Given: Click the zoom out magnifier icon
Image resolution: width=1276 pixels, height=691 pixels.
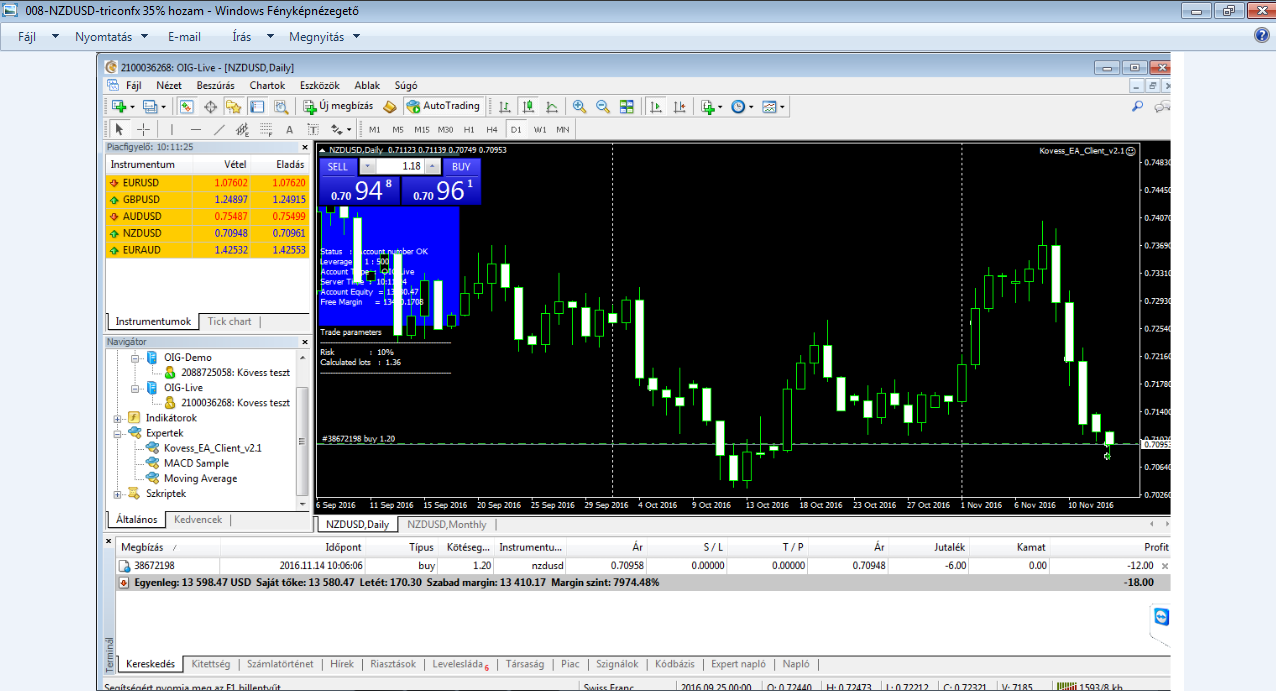Looking at the screenshot, I should (603, 106).
